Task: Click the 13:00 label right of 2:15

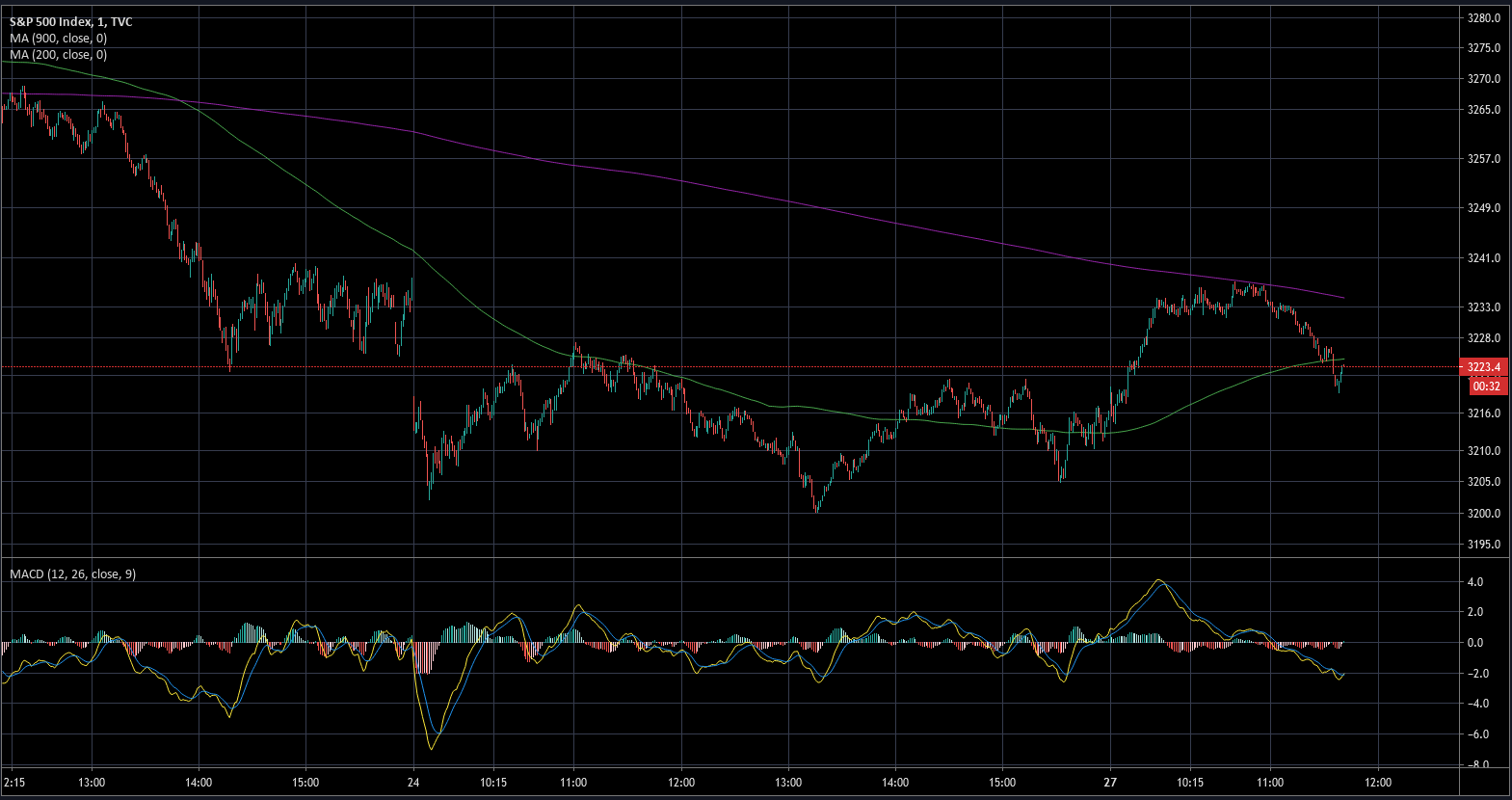Action: click(92, 782)
